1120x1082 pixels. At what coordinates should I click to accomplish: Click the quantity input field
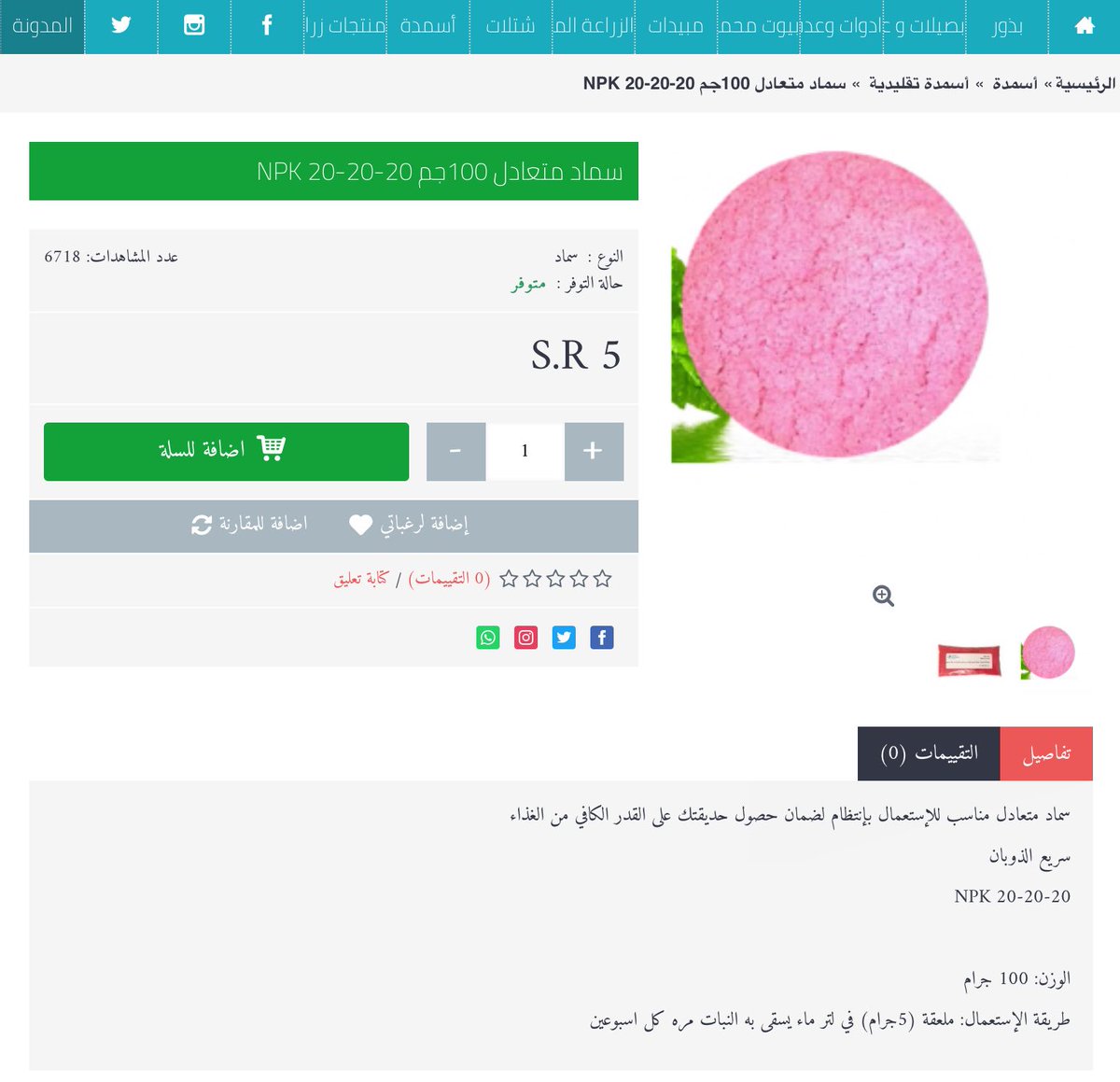coord(525,452)
